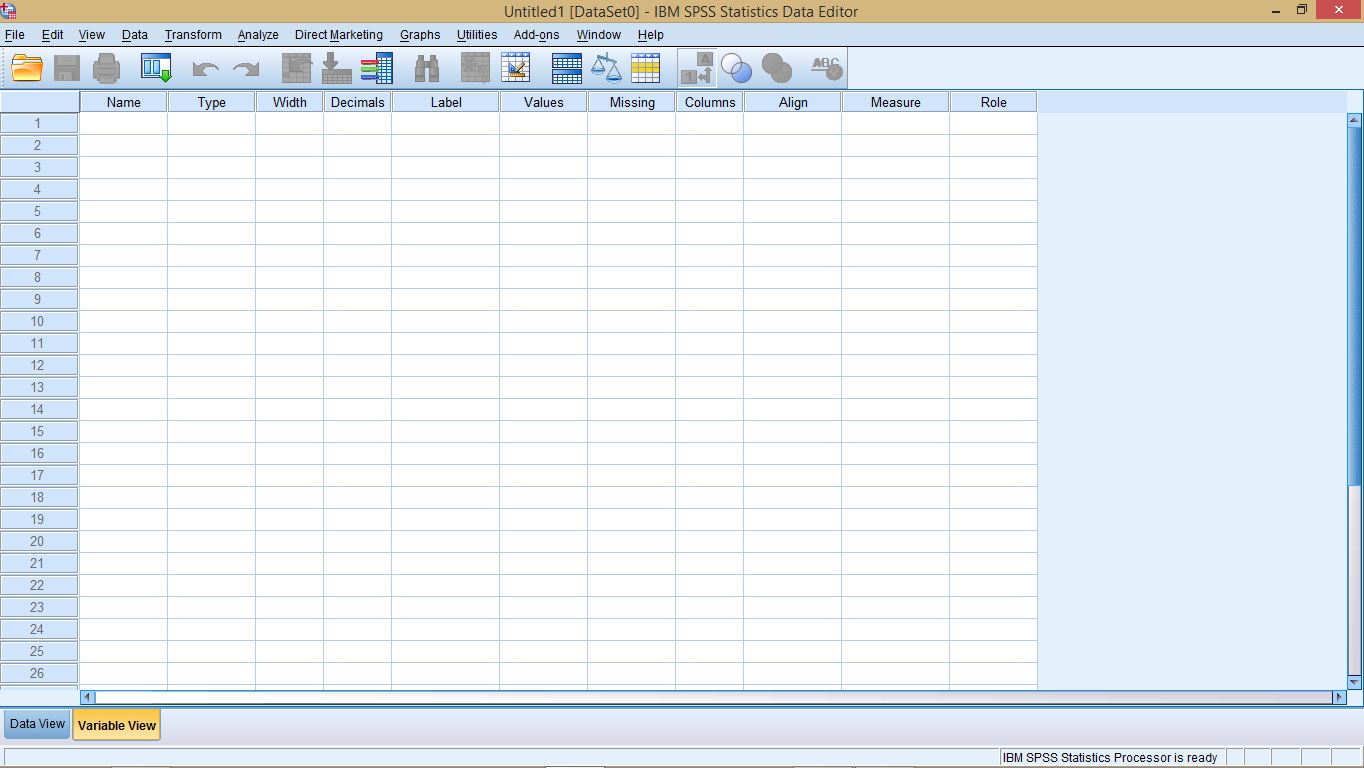Image resolution: width=1364 pixels, height=768 pixels.
Task: Click the Type column header
Action: tap(212, 102)
